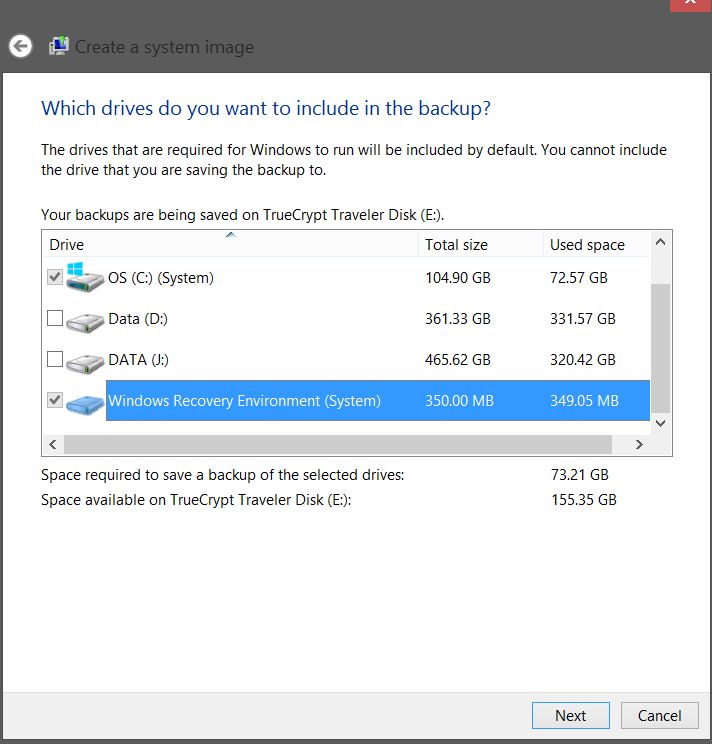The height and width of the screenshot is (744, 712).
Task: Click the vertical scrollbar down arrow
Action: point(660,423)
